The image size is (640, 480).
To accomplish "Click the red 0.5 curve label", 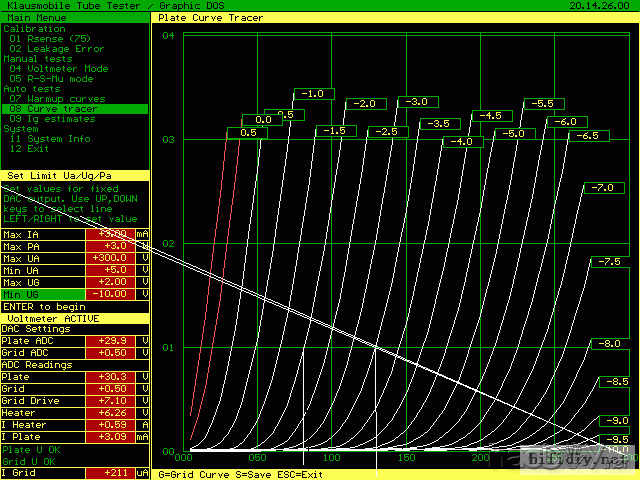I will 249,132.
